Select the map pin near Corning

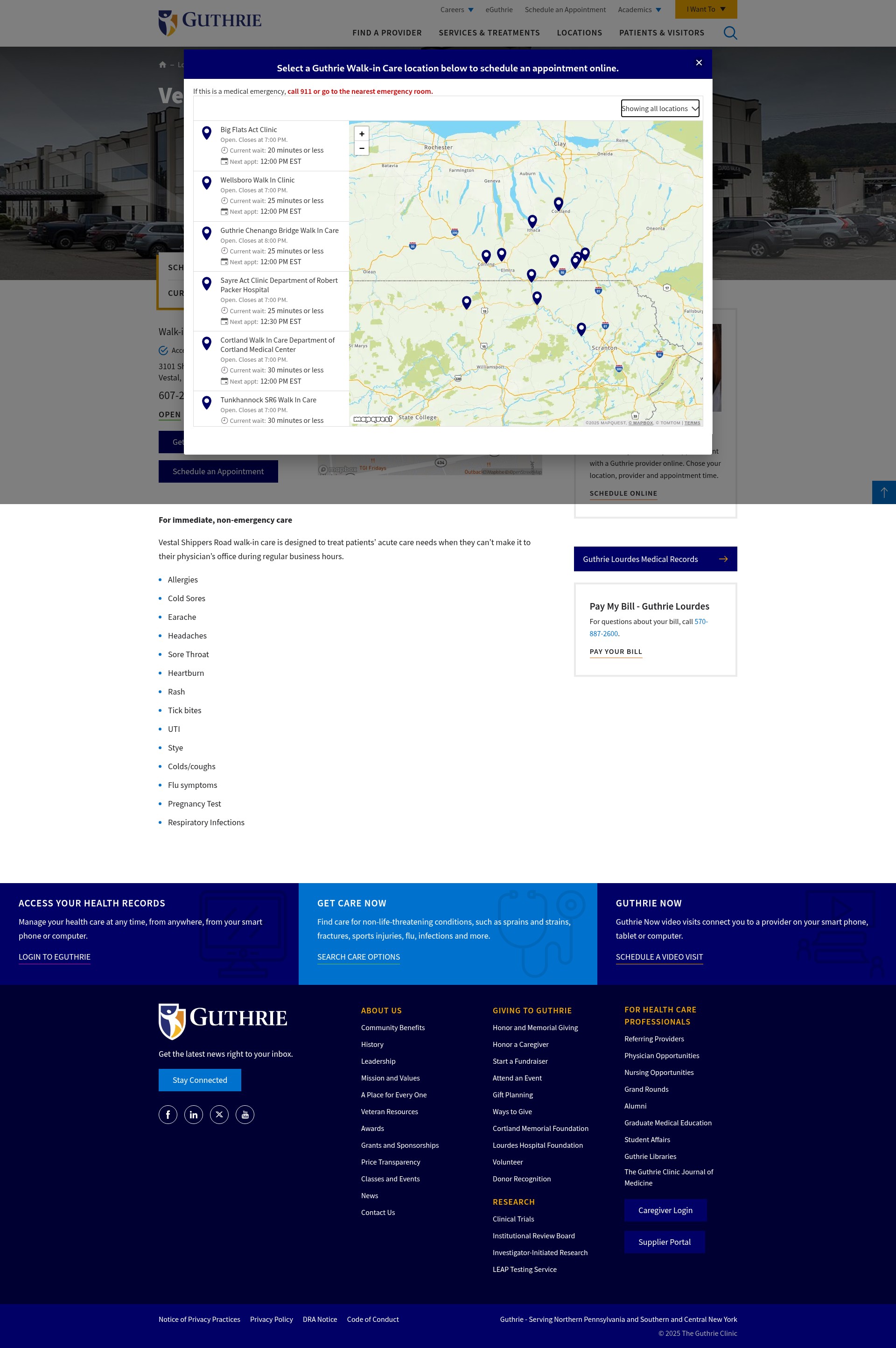pos(486,256)
